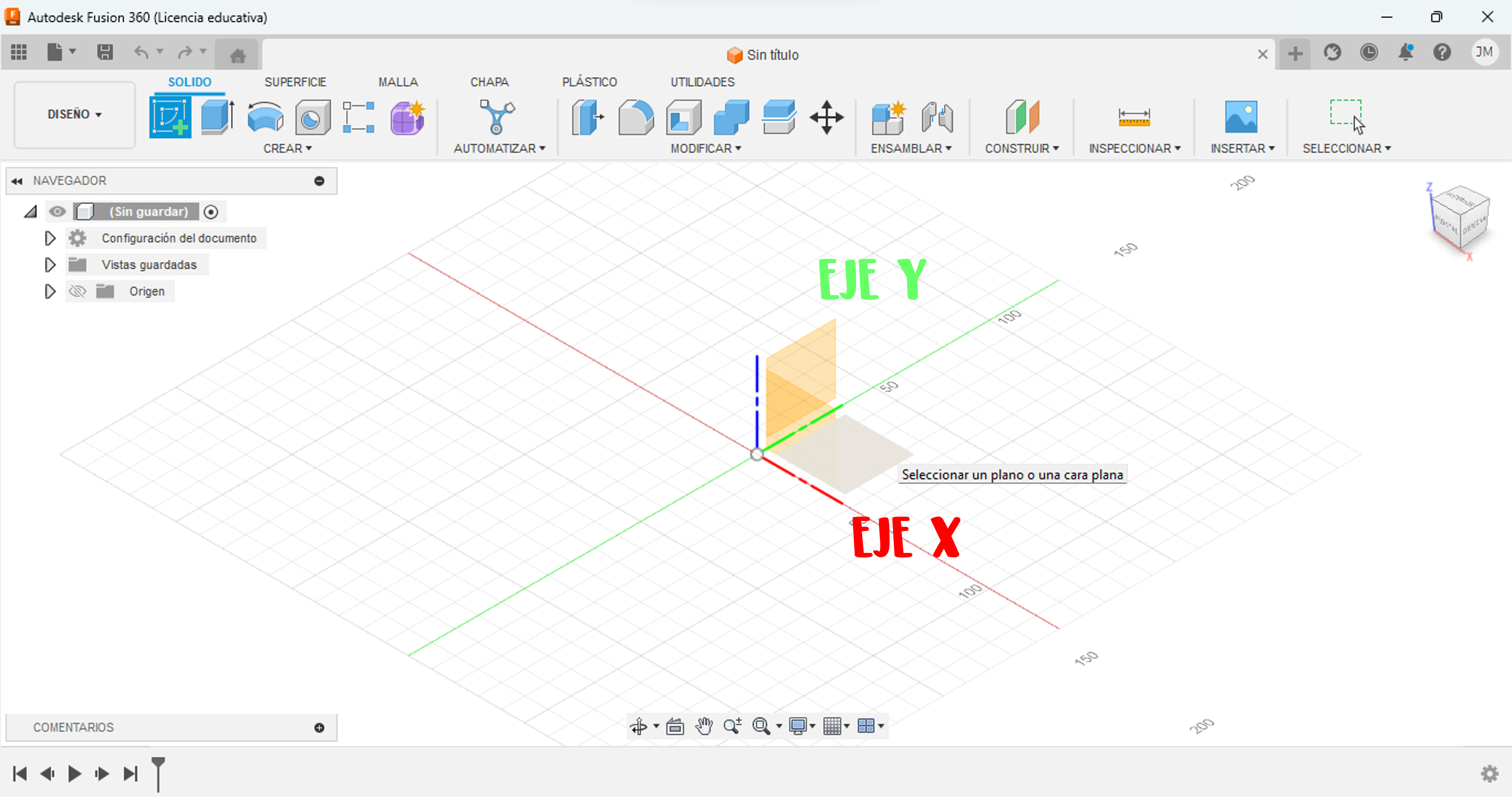
Task: Open the CHAPA tab
Action: tap(489, 82)
